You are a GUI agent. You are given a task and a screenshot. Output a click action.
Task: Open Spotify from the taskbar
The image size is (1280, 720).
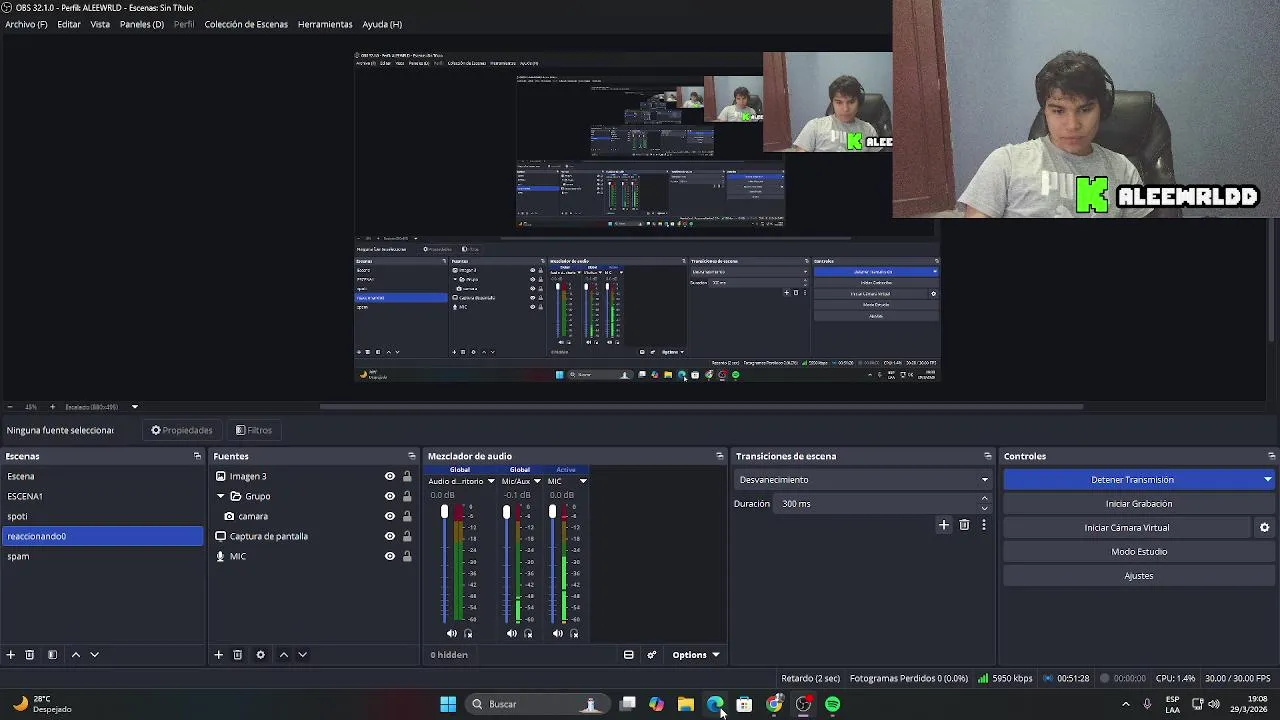click(833, 704)
